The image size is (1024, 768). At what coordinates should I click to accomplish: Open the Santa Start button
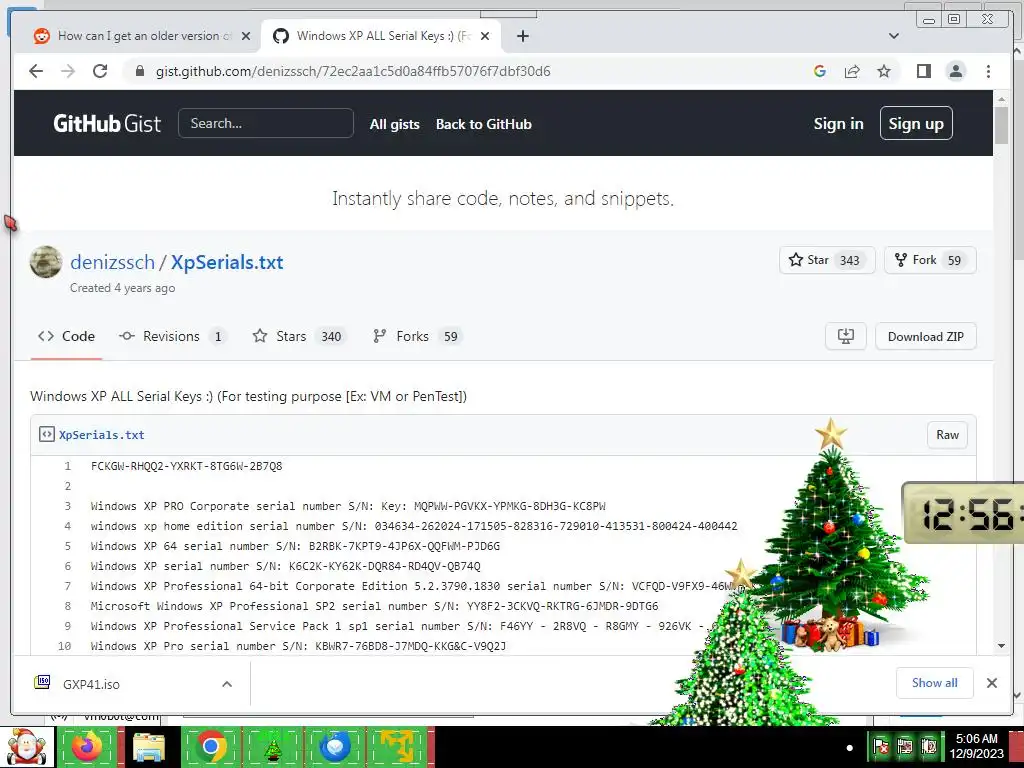(x=27, y=747)
